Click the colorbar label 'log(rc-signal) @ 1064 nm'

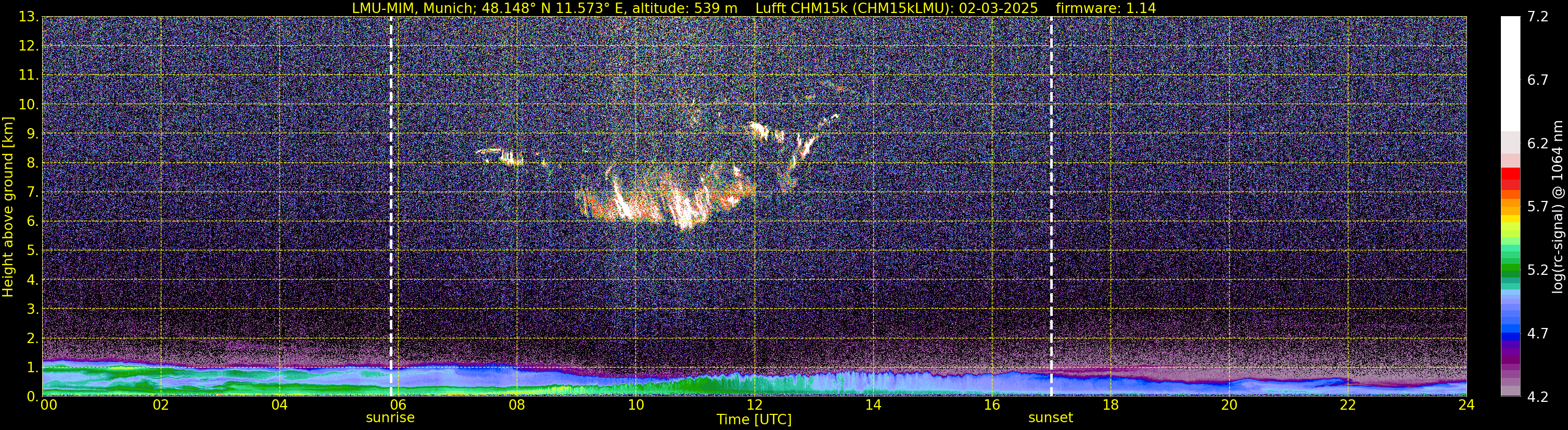[x=1557, y=207]
